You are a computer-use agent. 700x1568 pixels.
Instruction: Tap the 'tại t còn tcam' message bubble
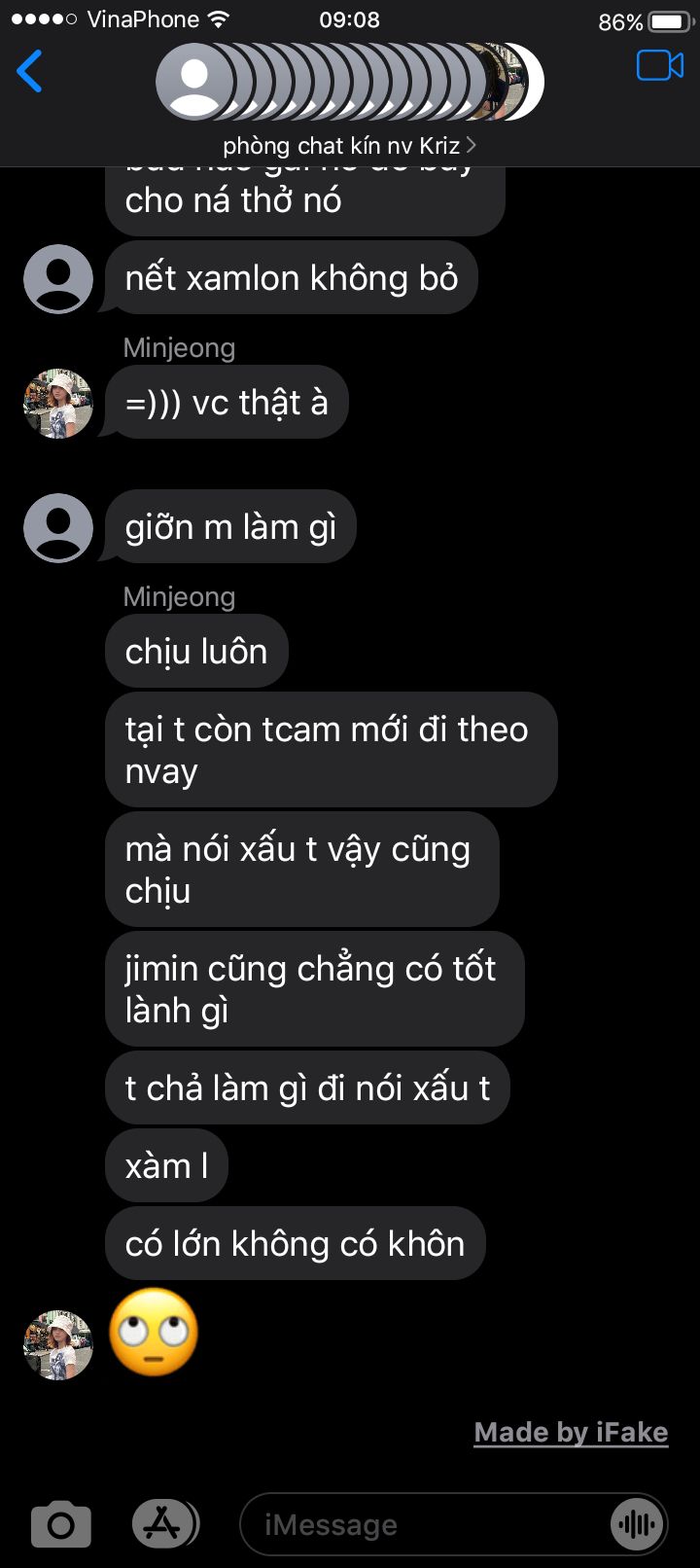(x=332, y=749)
